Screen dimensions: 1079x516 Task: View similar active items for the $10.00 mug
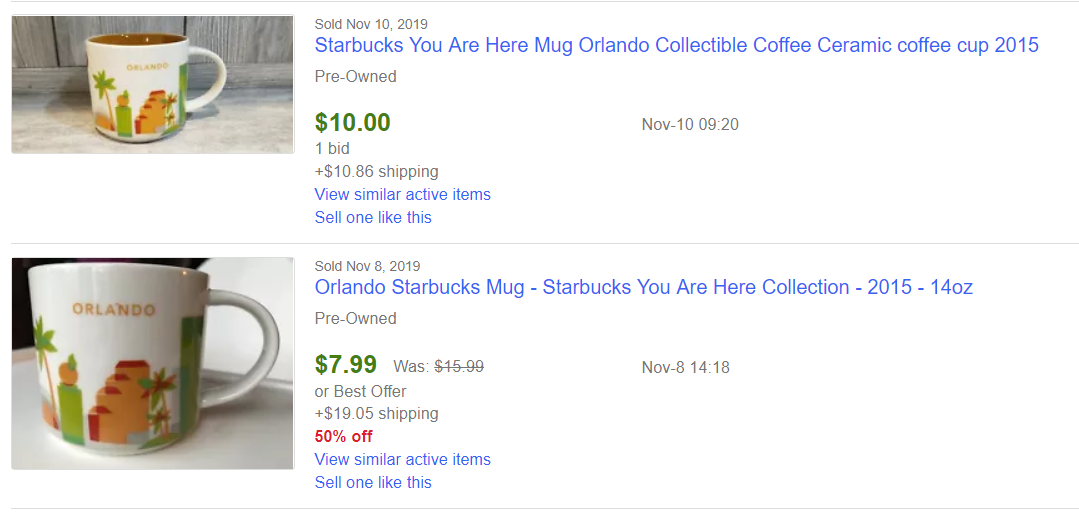coord(402,194)
